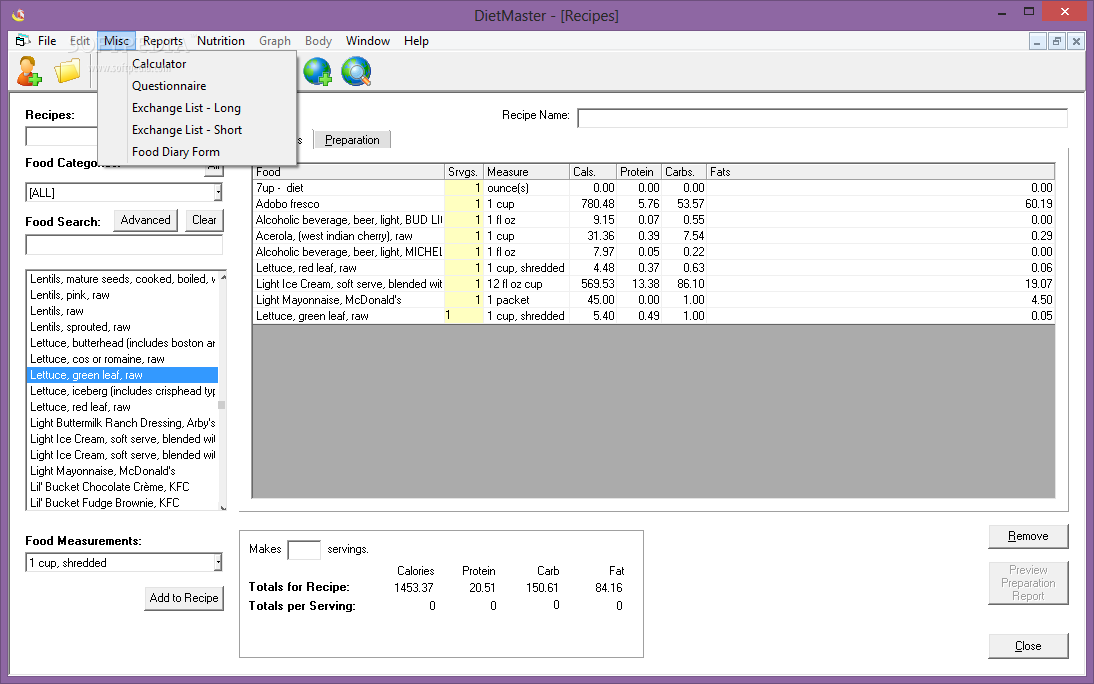This screenshot has height=684, width=1094.
Task: Click the add new client toolbar icon
Action: click(x=29, y=71)
